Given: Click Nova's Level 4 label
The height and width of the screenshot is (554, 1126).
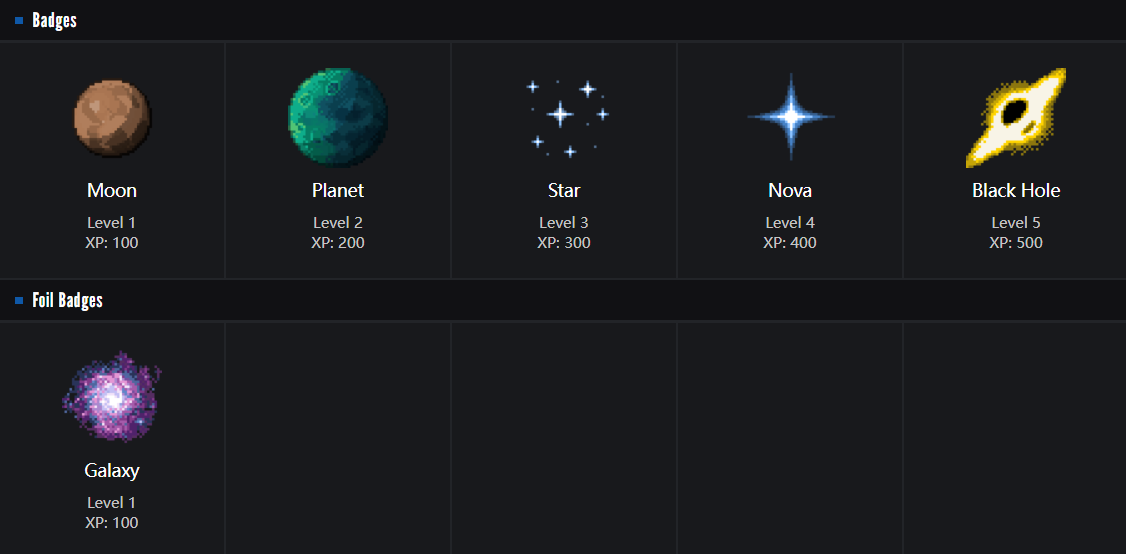Looking at the screenshot, I should 790,222.
